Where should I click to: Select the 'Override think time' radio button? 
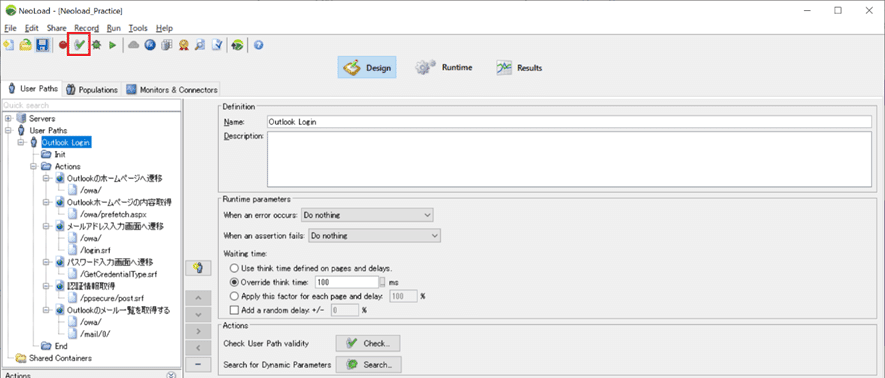click(233, 282)
